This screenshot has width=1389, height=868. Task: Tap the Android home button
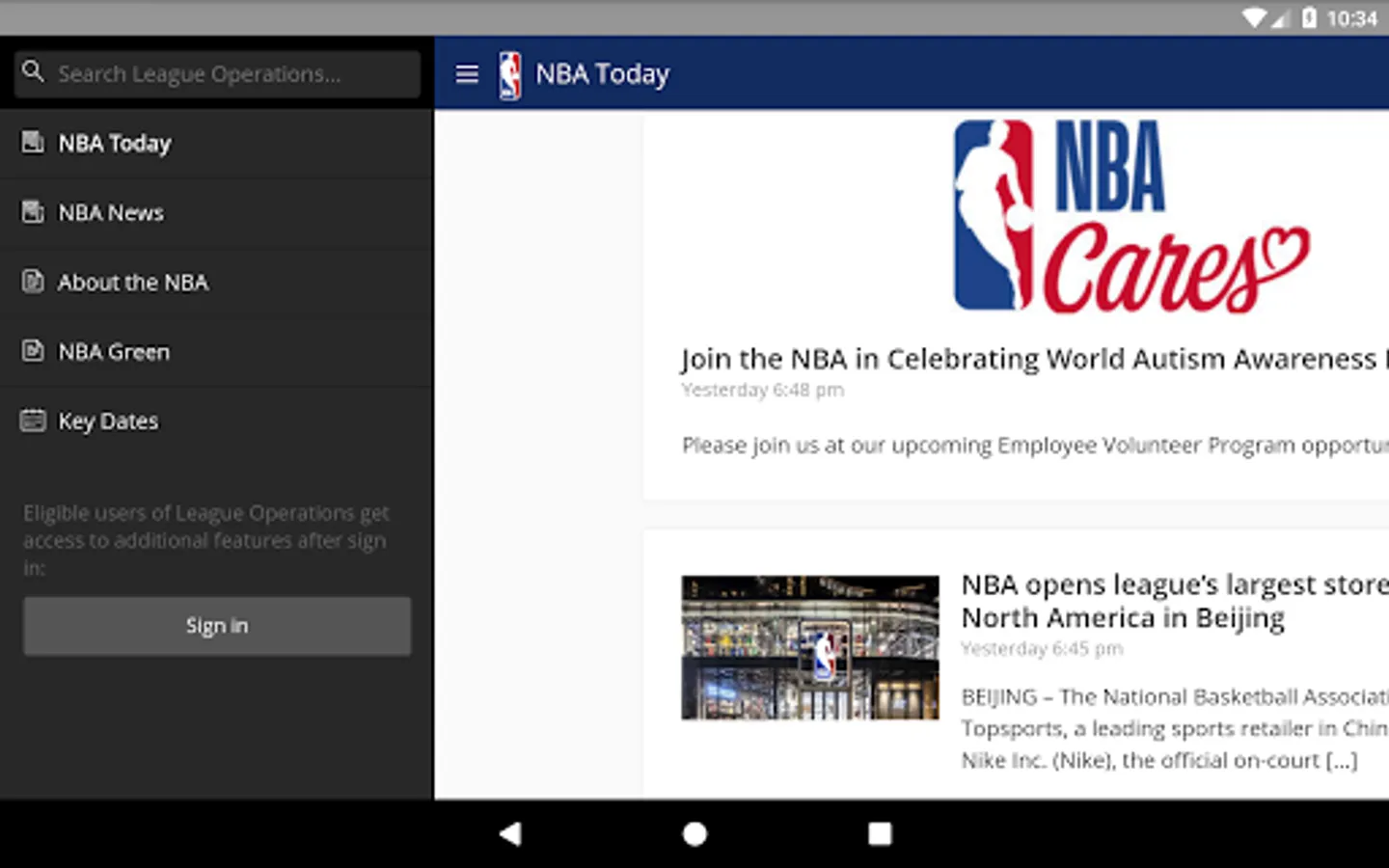[694, 834]
